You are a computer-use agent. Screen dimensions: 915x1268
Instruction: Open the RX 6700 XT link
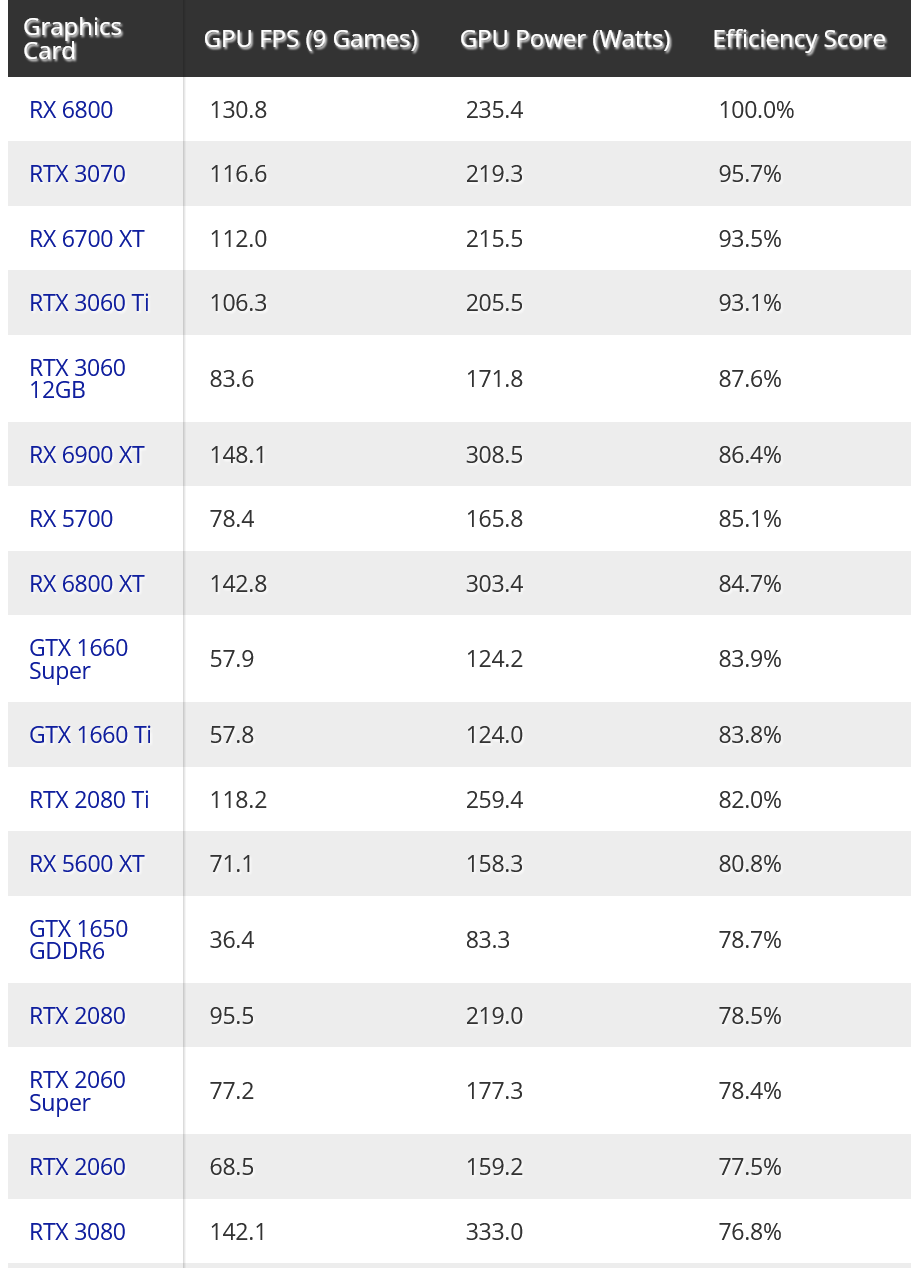coord(87,239)
